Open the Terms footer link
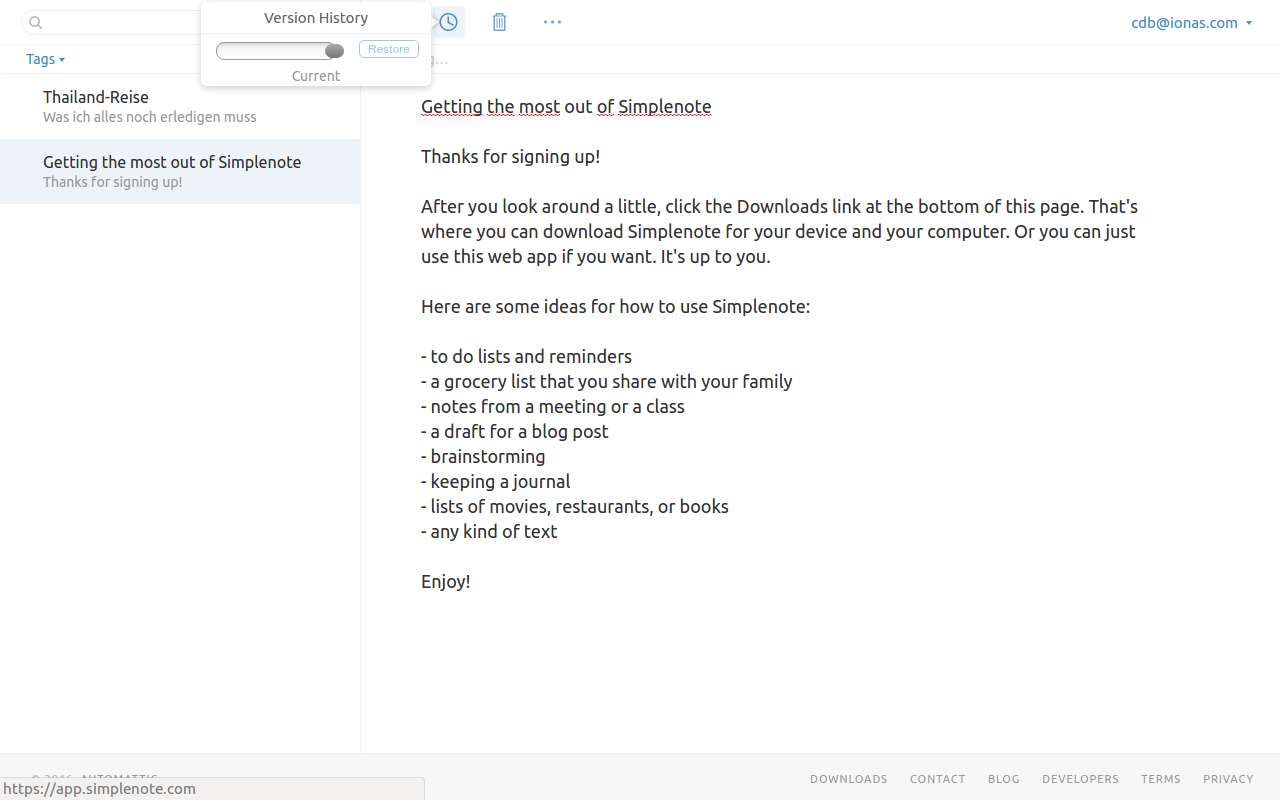The image size is (1280, 800). click(1160, 779)
